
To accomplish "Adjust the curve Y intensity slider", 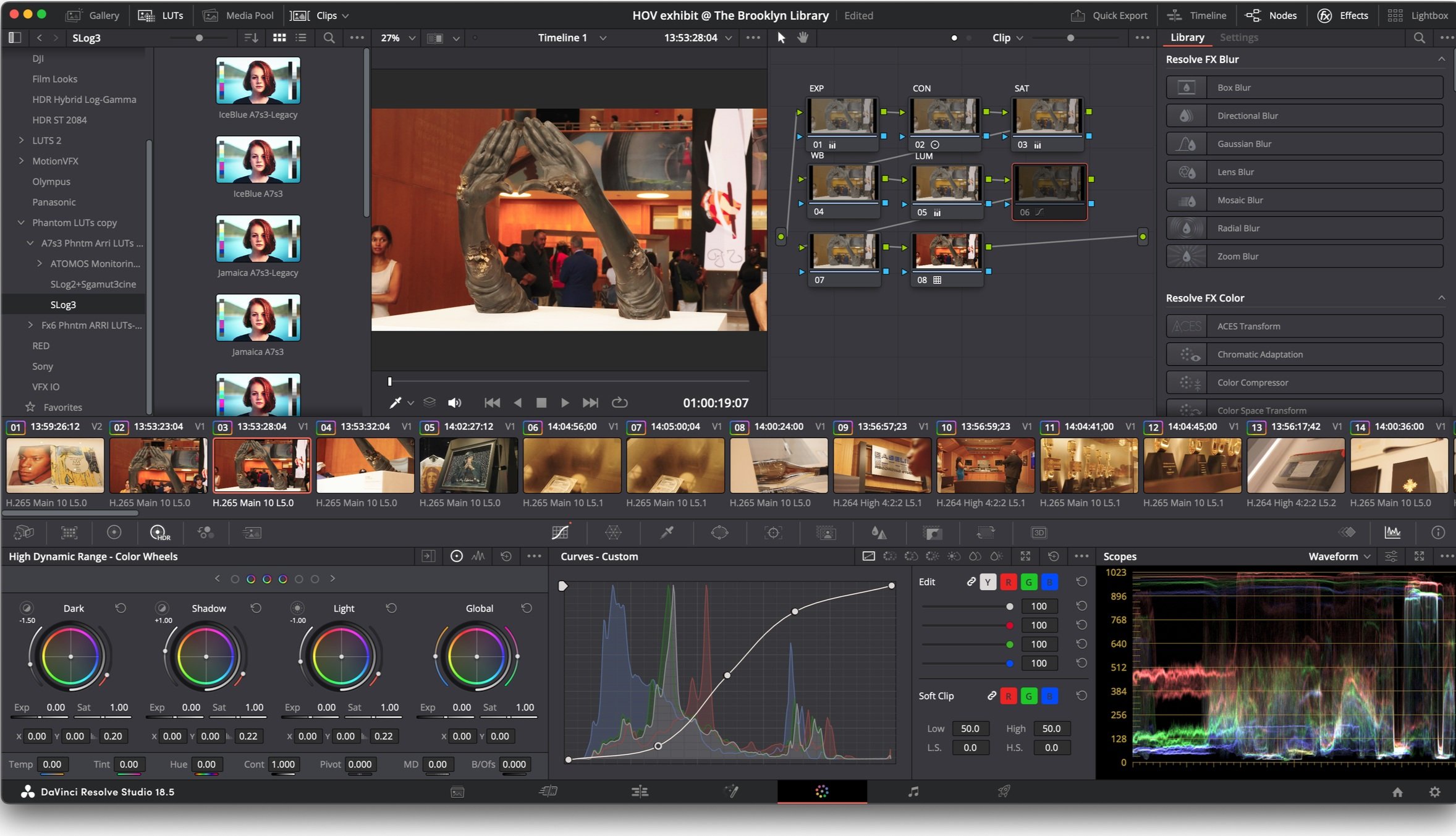I will pyautogui.click(x=1009, y=607).
